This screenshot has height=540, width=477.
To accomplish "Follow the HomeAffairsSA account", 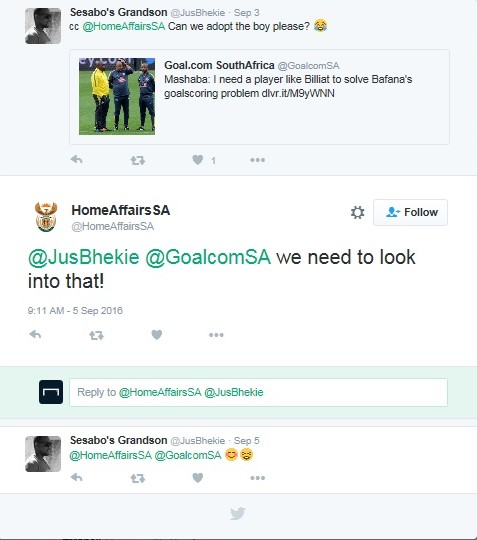I will click(x=411, y=212).
